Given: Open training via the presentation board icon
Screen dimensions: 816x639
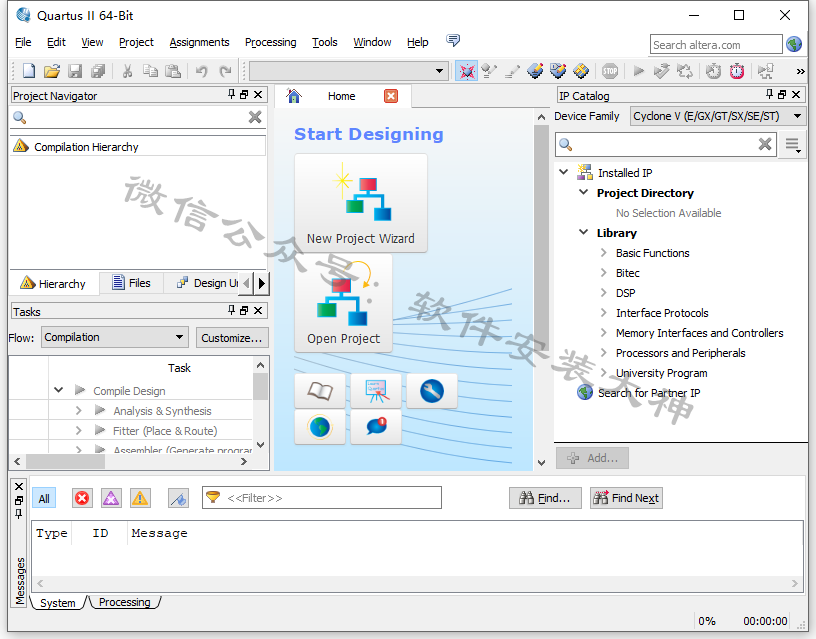Looking at the screenshot, I should click(376, 391).
